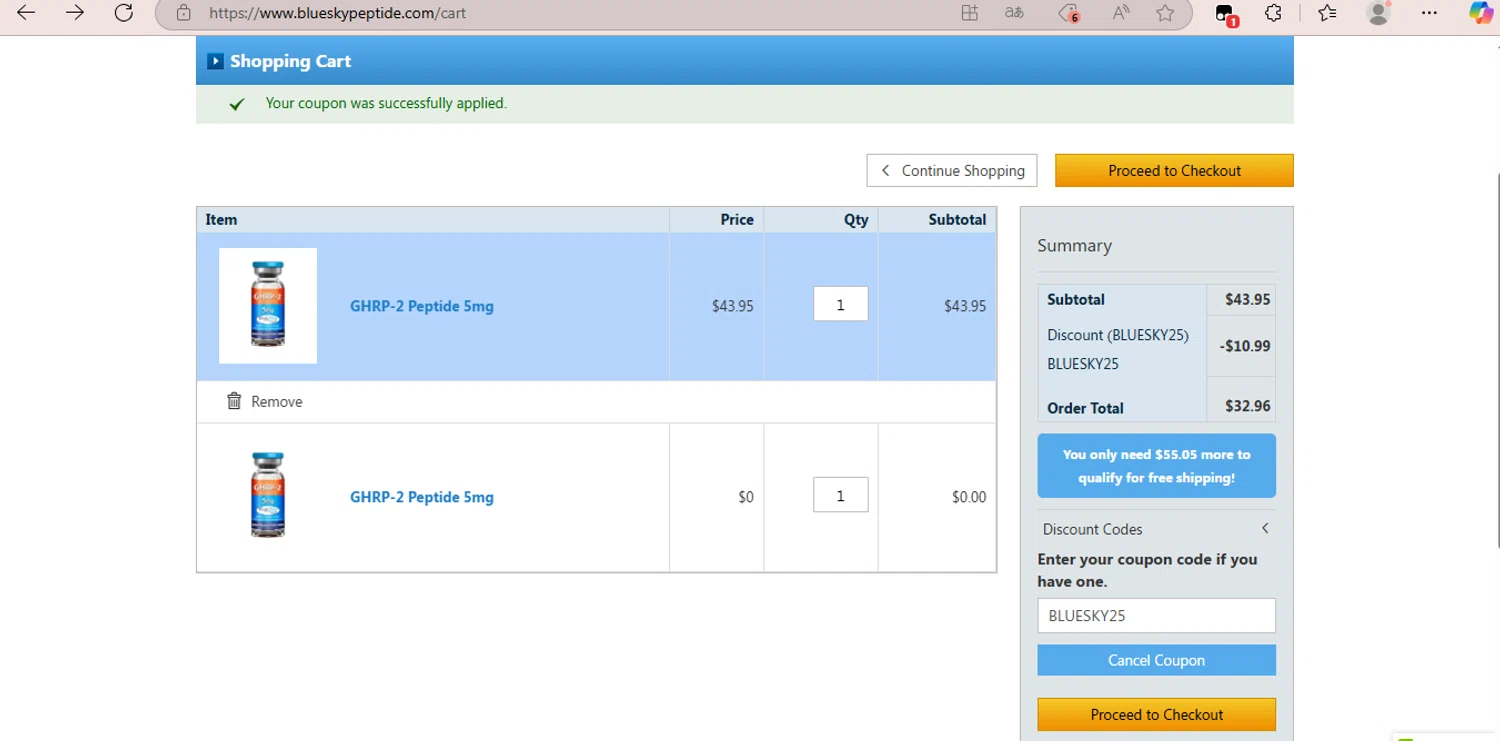
Task: View site info via the lock icon
Action: click(183, 13)
